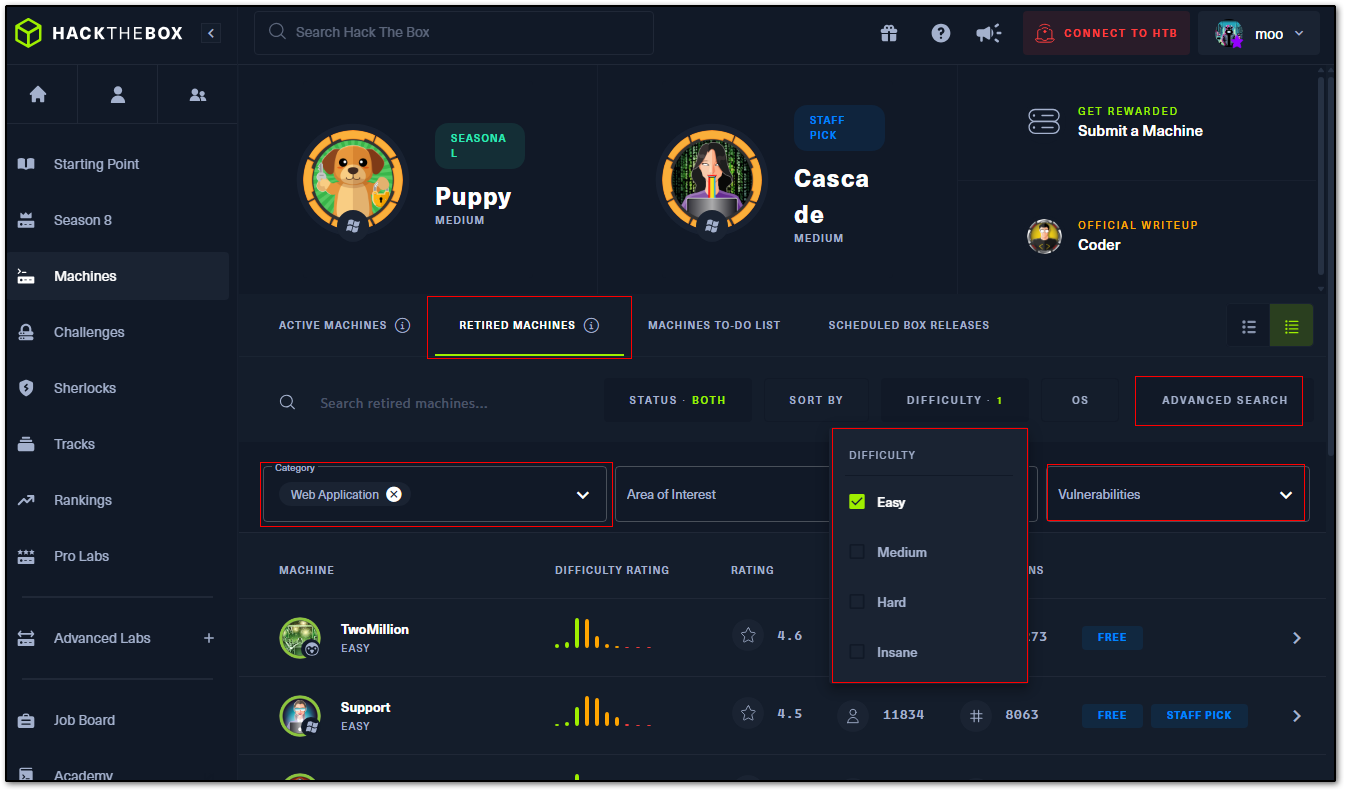Image resolution: width=1345 pixels, height=791 pixels.
Task: Click the Hack The Box logo
Action: click(x=99, y=33)
